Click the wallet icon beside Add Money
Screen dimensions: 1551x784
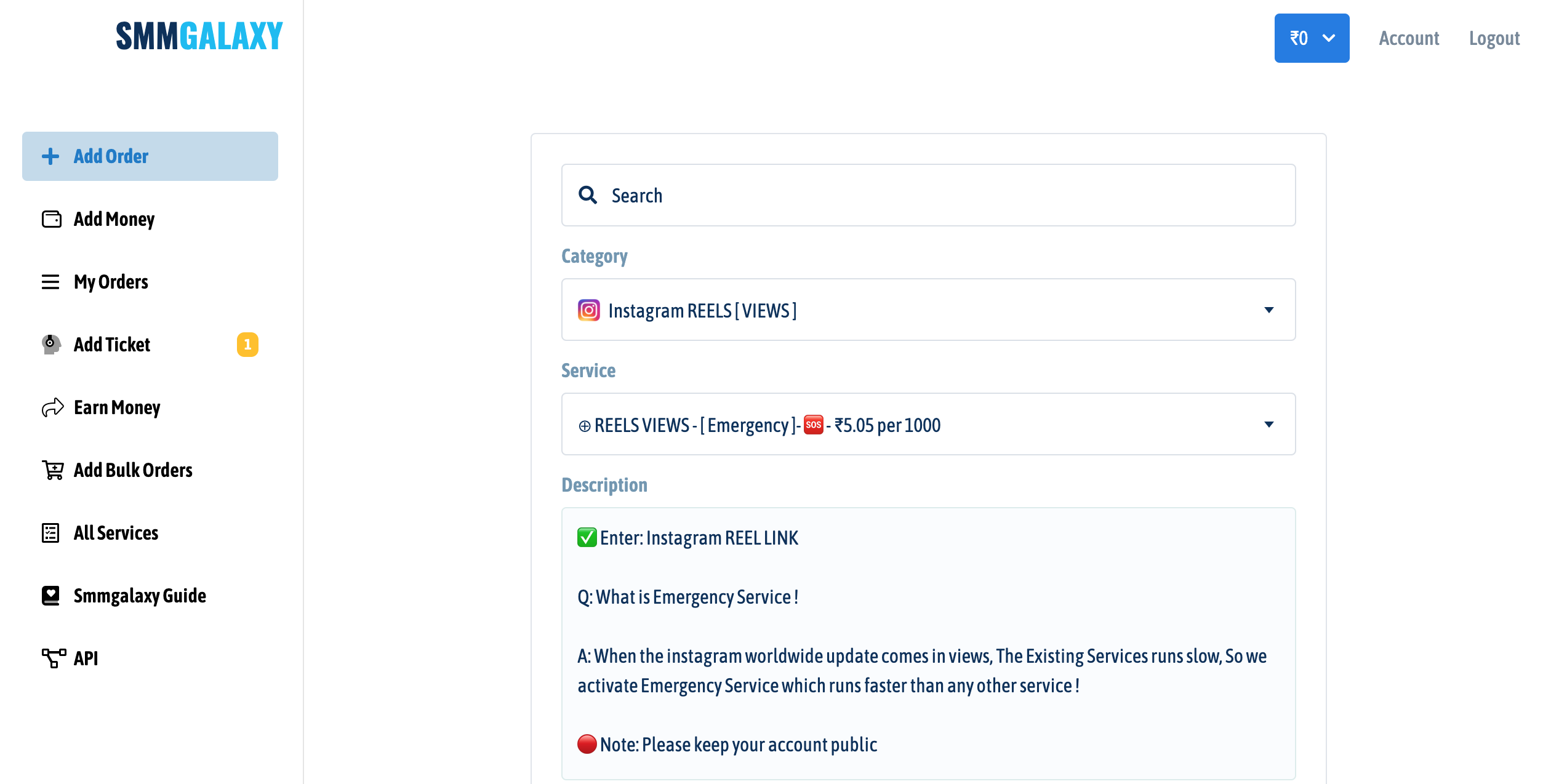tap(52, 219)
